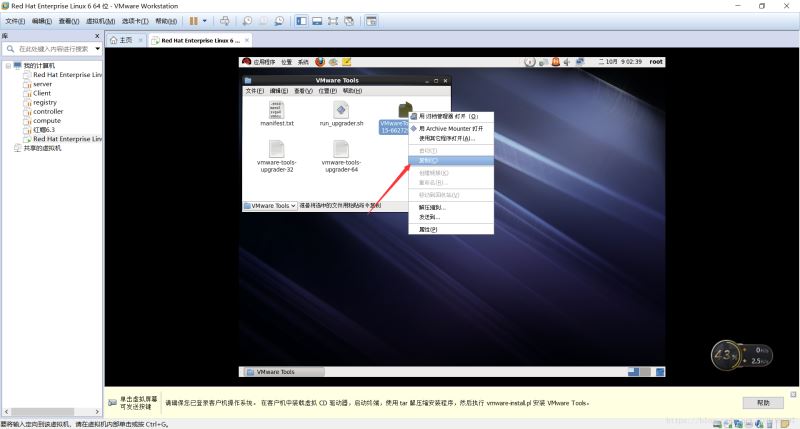Expand the library search filter dropdown
The width and height of the screenshot is (800, 429).
[x=96, y=48]
